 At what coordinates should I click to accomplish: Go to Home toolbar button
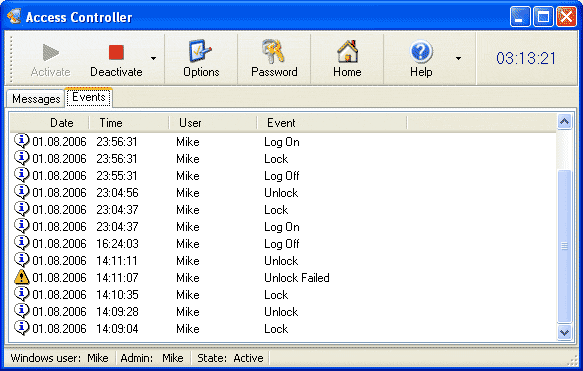[x=347, y=58]
